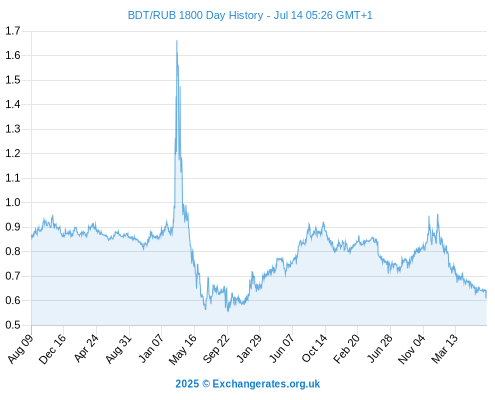
Task: Click the chart title BDT/RUB 1800 Day History
Action: point(196,15)
